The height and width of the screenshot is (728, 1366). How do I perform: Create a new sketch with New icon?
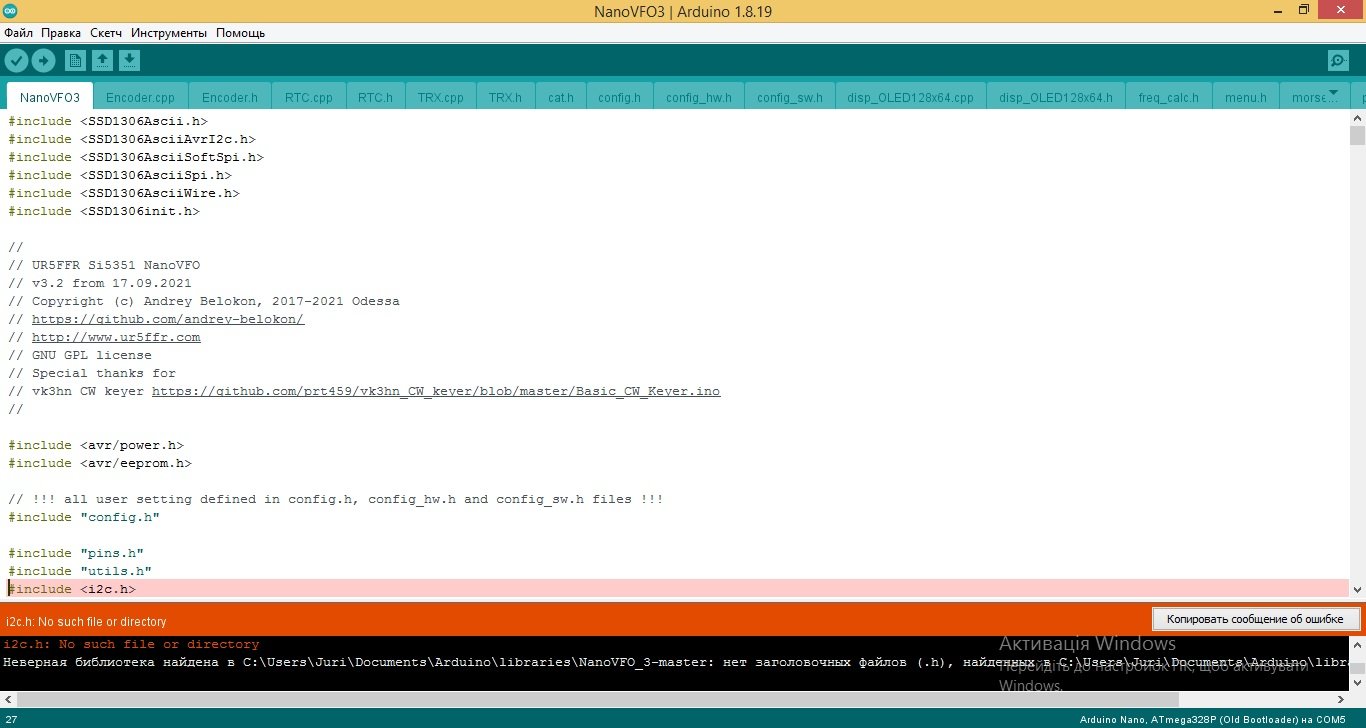point(75,61)
